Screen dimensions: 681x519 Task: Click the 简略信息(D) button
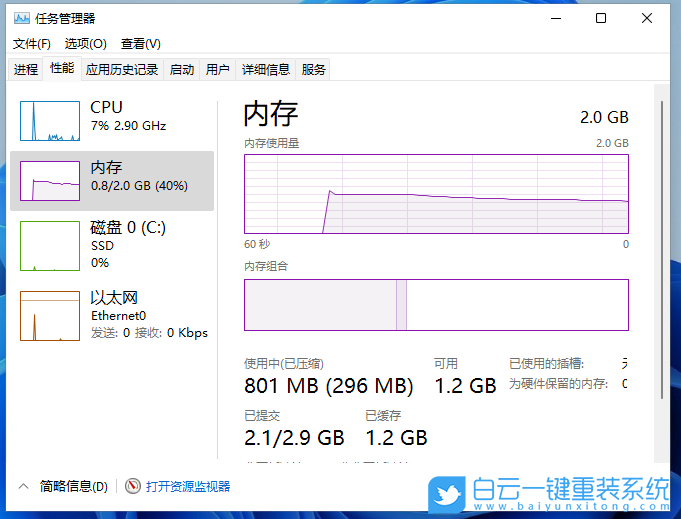tap(73, 486)
